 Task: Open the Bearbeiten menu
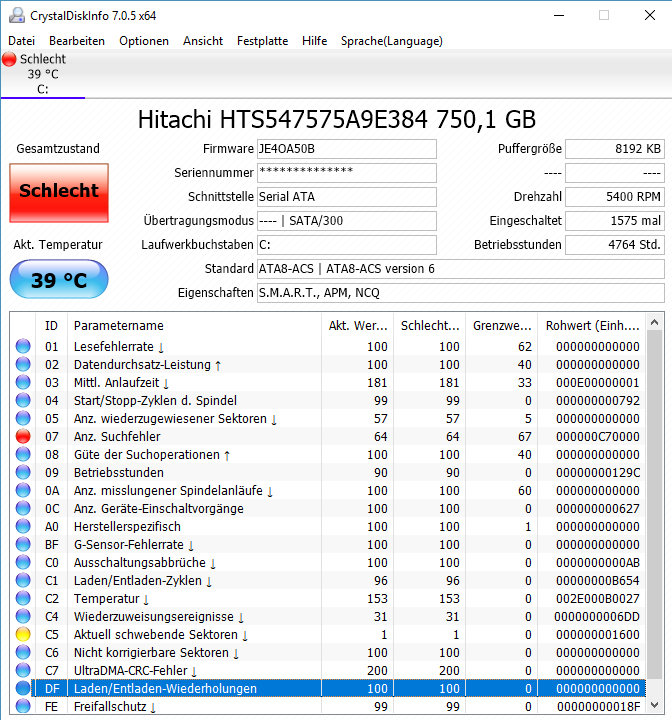(x=77, y=41)
